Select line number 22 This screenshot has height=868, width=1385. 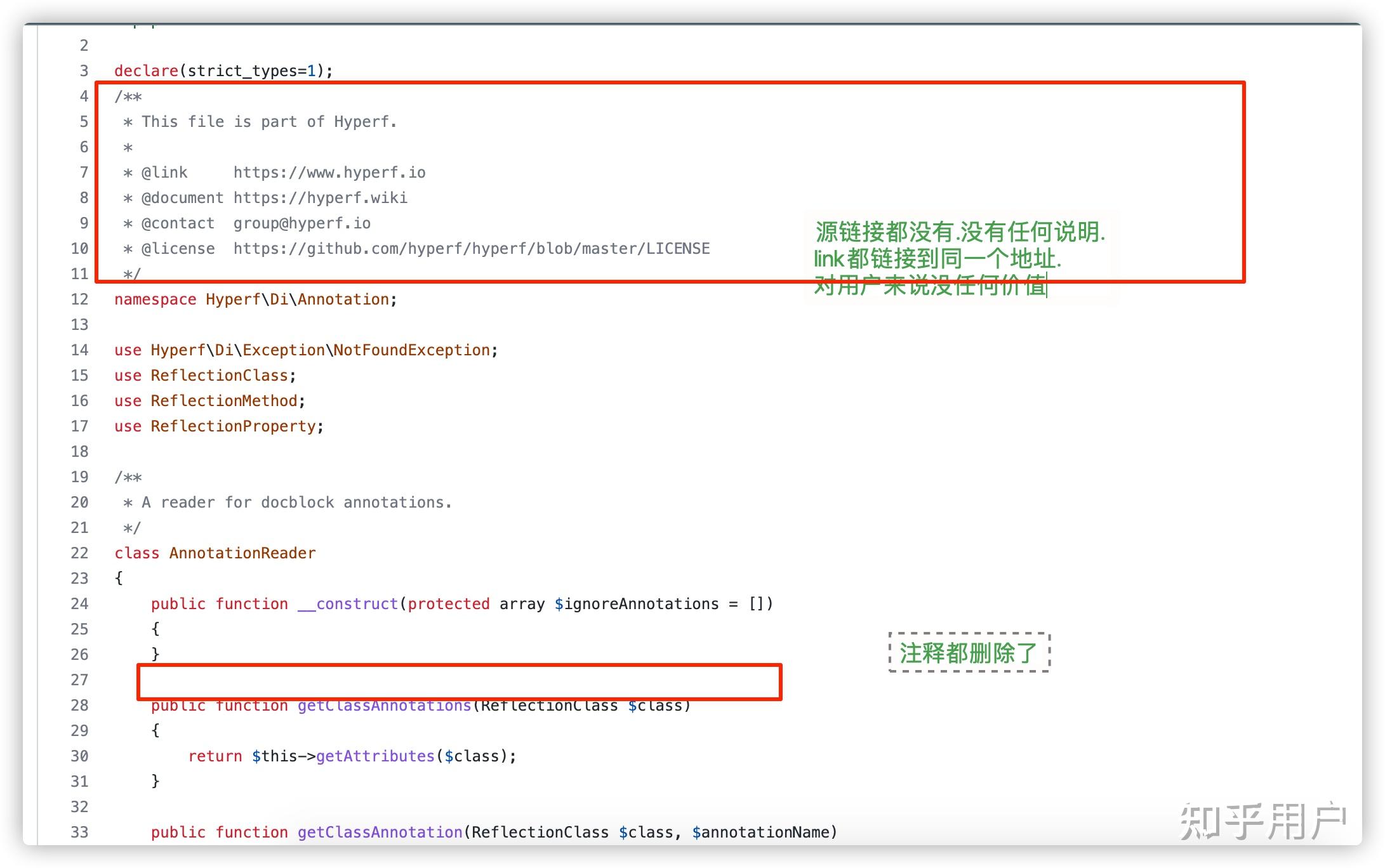(79, 553)
